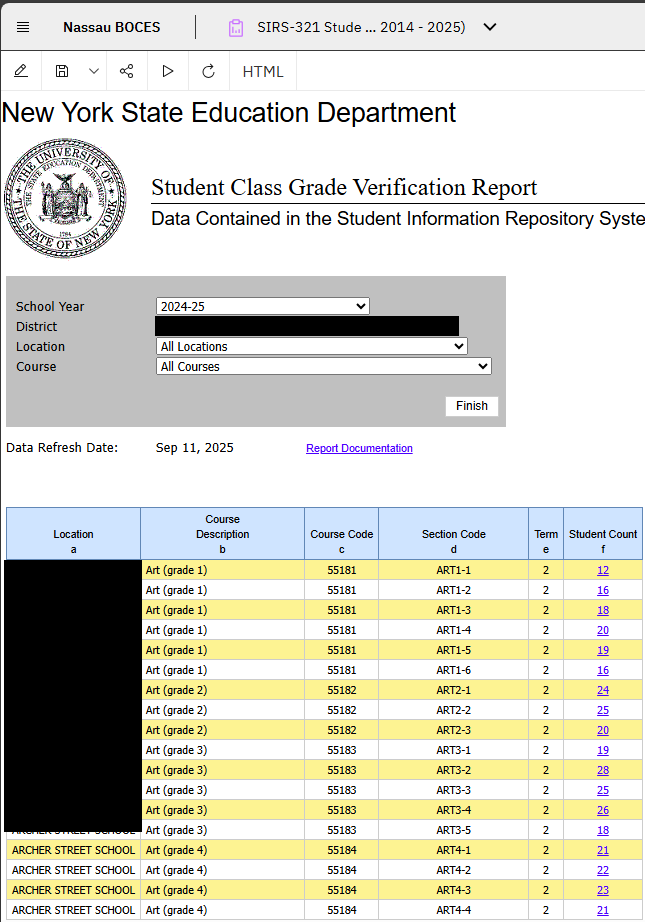Click student count 24 for ART2-1
Viewport: 645px width, 922px height.
click(603, 690)
